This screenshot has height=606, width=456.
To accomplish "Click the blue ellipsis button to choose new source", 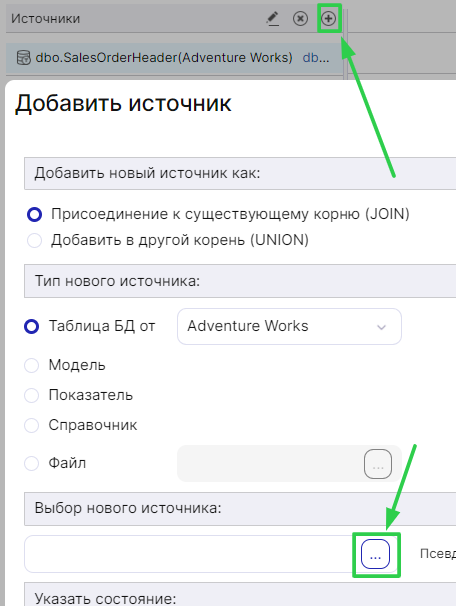I will point(375,554).
